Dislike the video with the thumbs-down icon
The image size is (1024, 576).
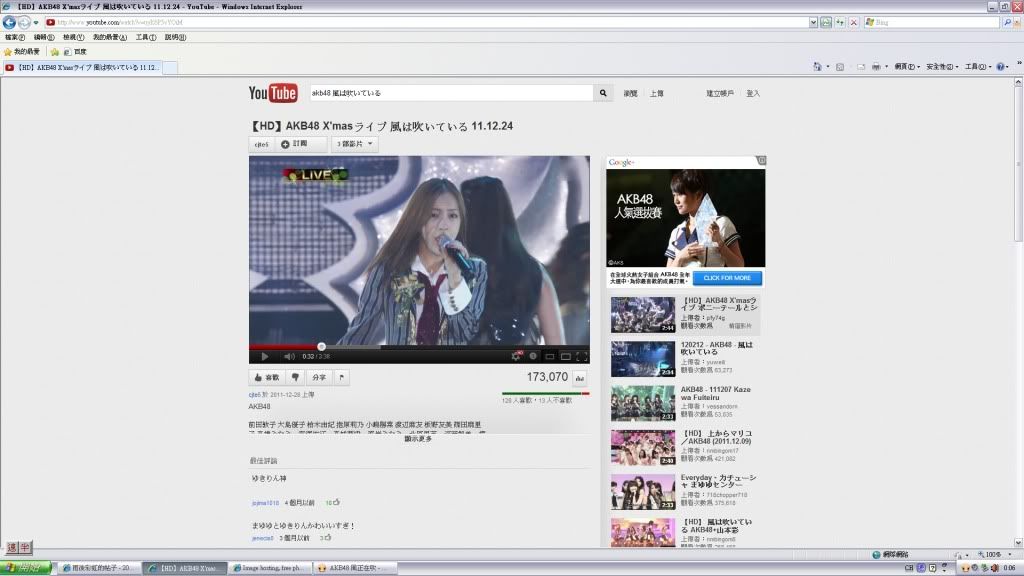point(296,378)
